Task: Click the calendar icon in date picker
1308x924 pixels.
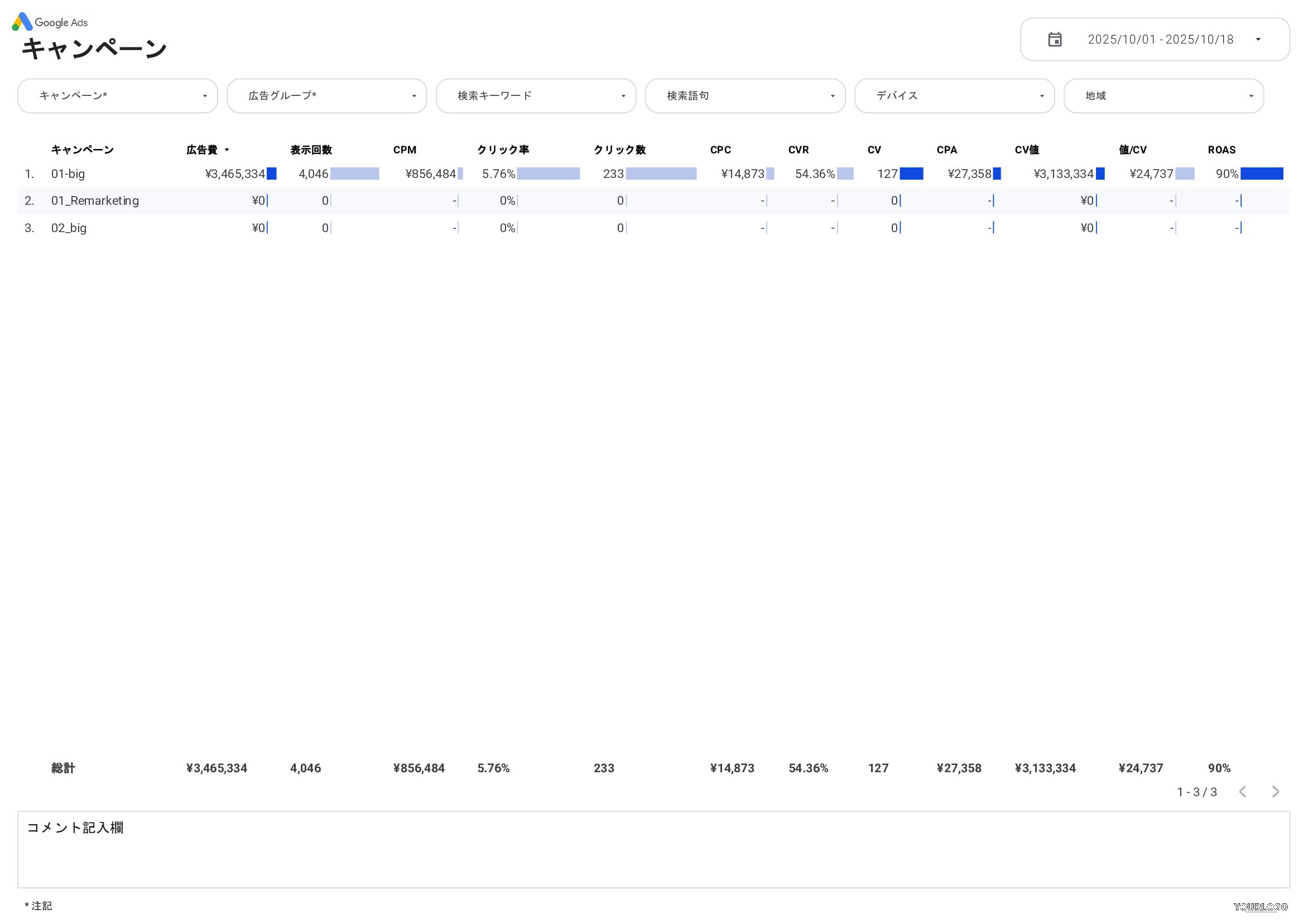Action: click(1055, 39)
